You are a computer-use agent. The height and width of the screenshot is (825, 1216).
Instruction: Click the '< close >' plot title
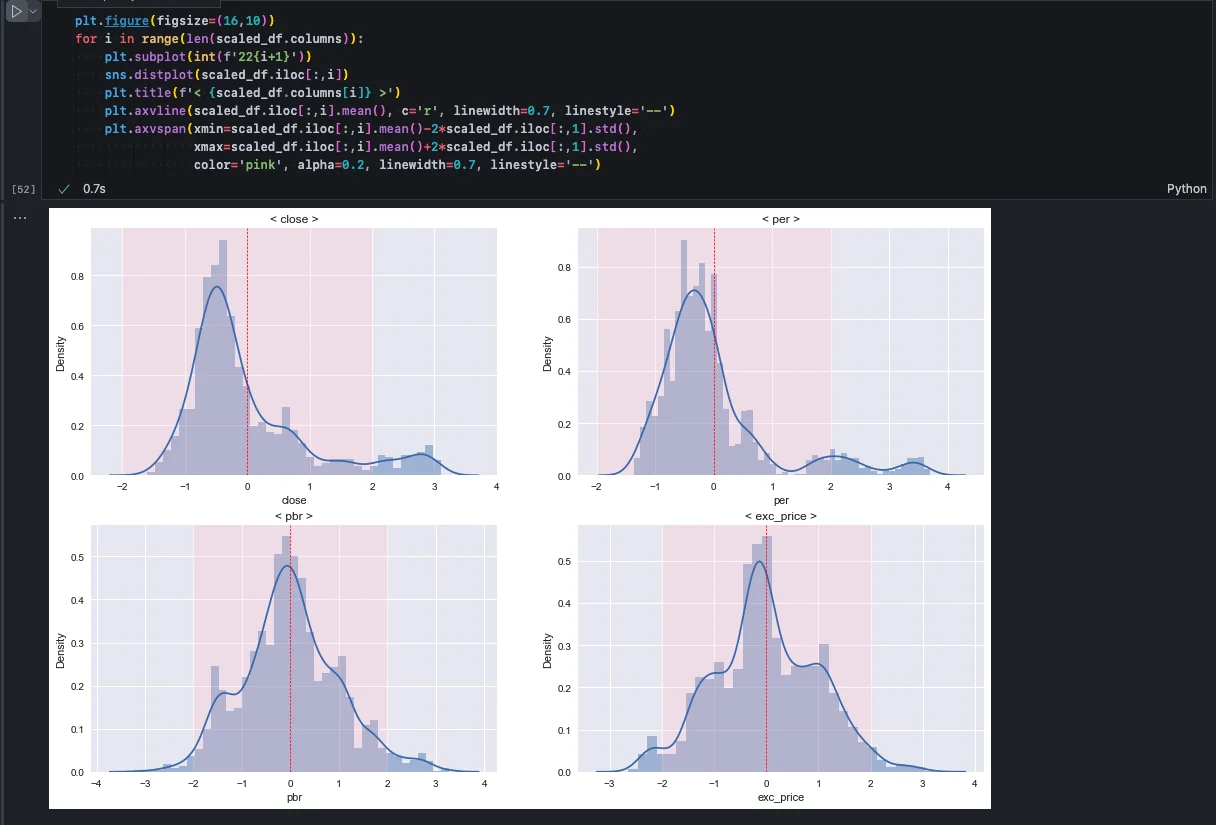(x=294, y=219)
